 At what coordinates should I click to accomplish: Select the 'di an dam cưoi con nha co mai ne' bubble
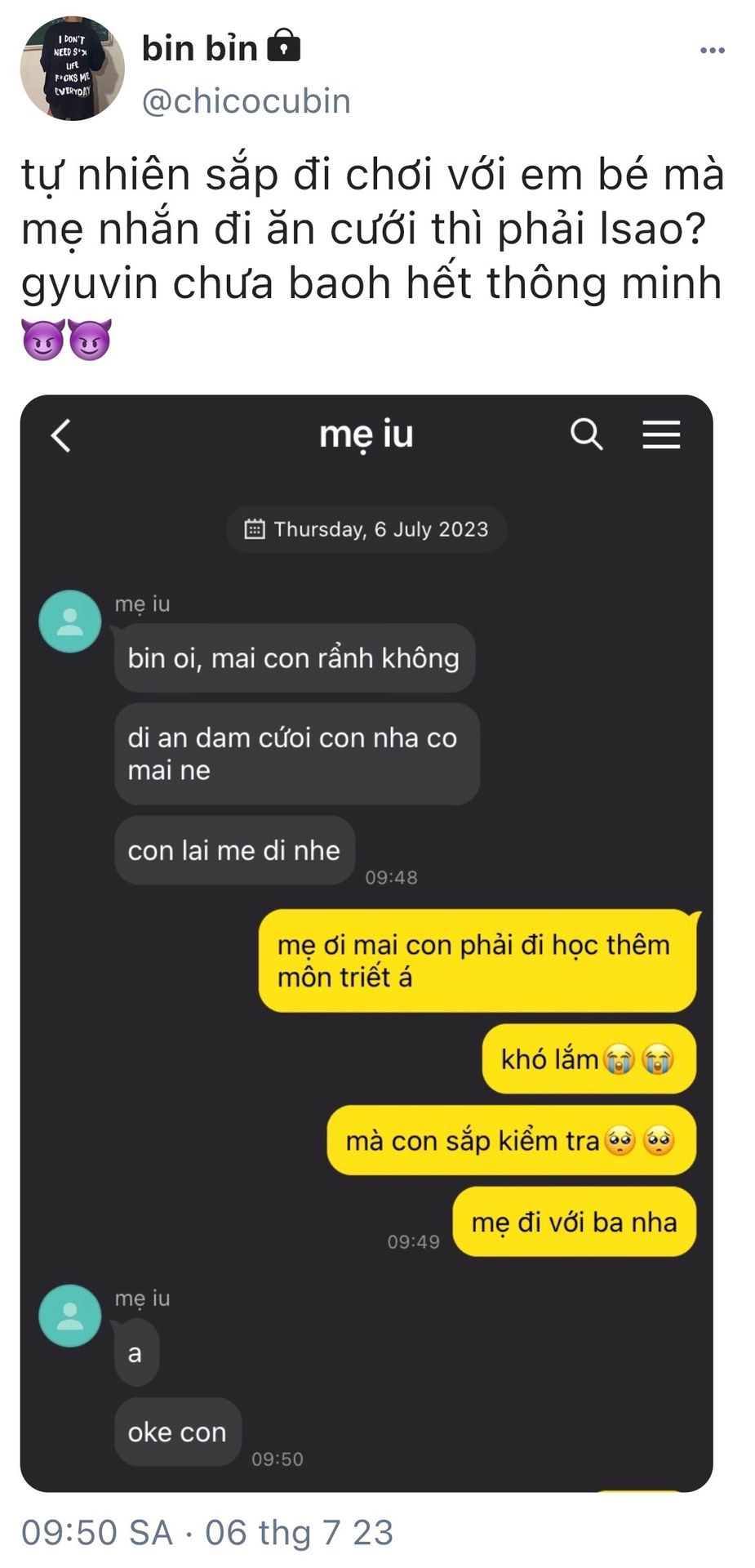(x=297, y=754)
